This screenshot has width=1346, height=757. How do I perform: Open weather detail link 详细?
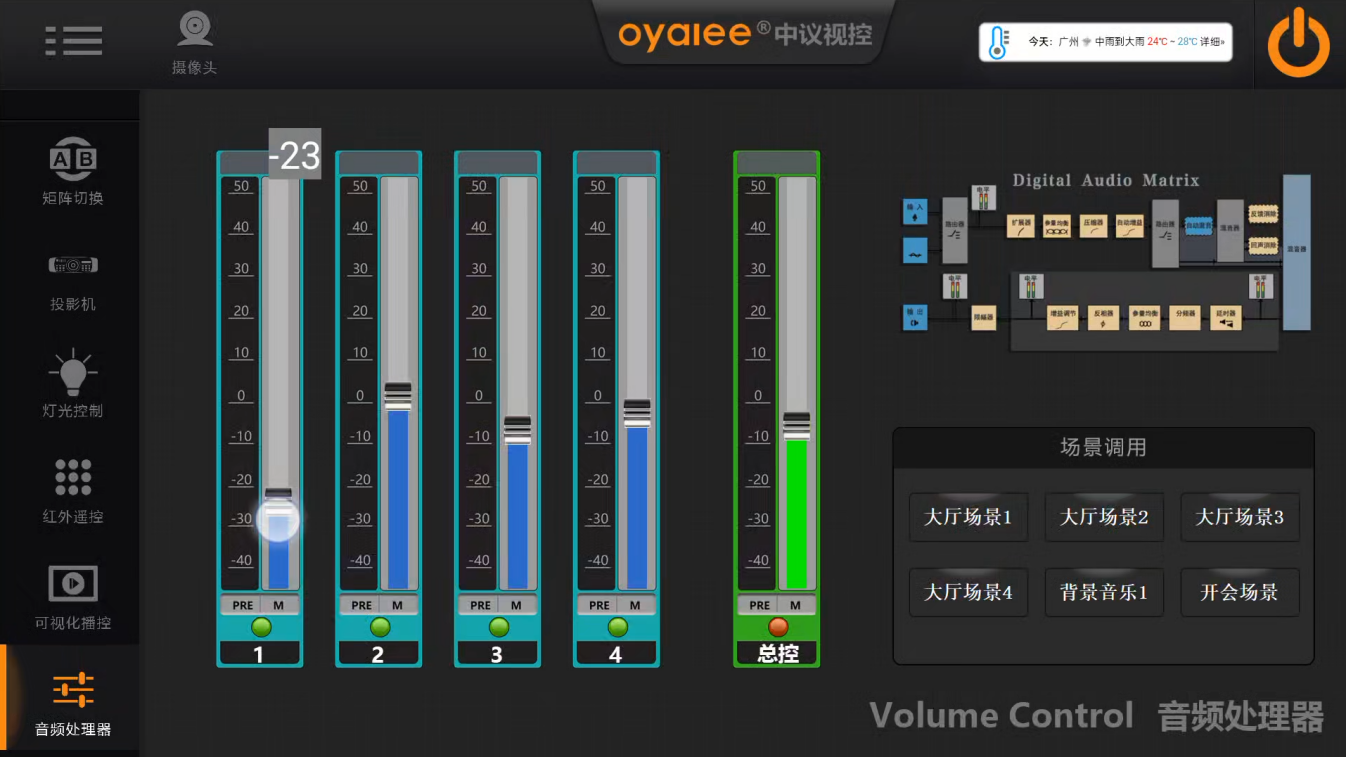click(1212, 42)
